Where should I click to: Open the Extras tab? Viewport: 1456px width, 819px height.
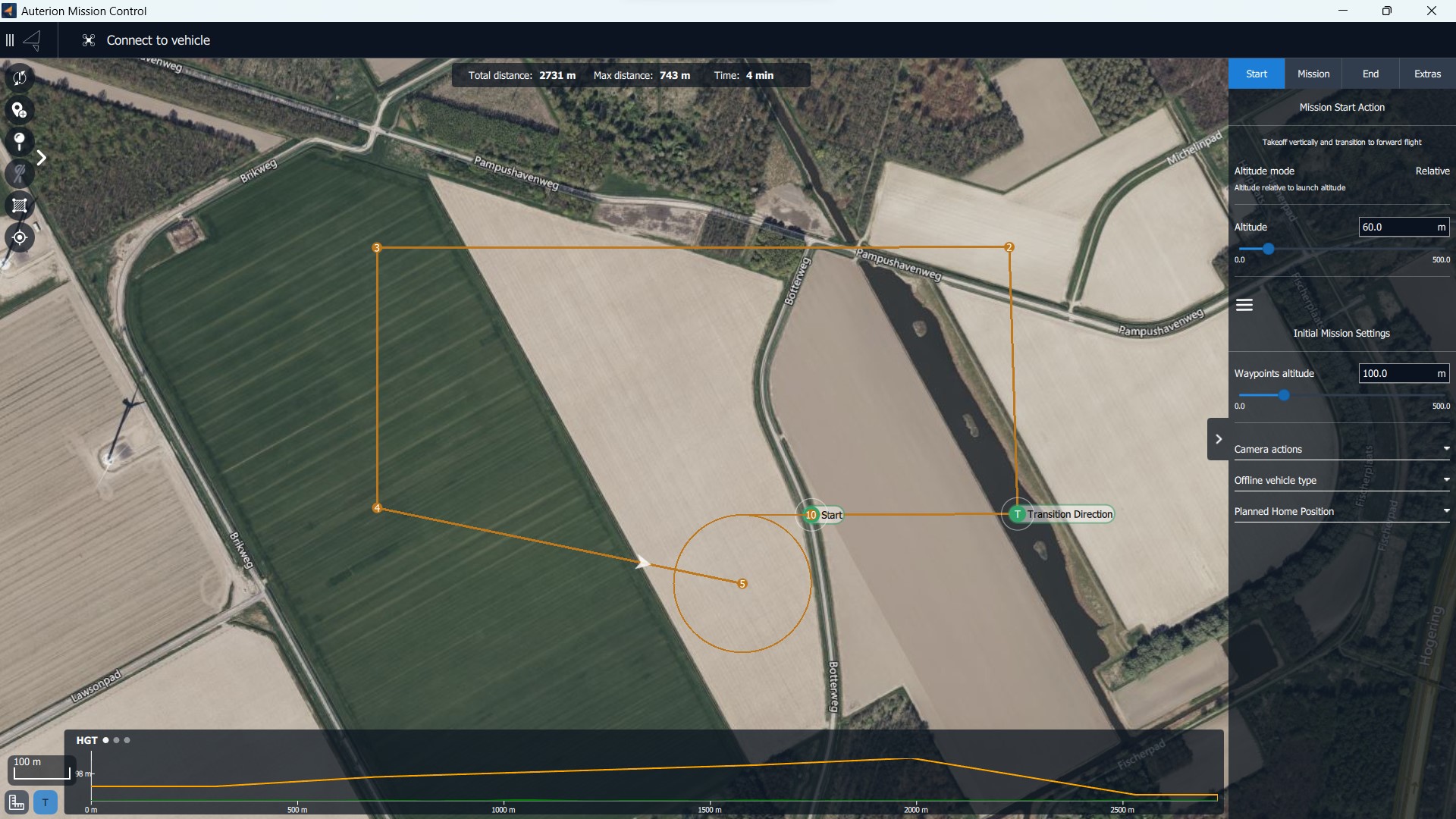pyautogui.click(x=1426, y=74)
